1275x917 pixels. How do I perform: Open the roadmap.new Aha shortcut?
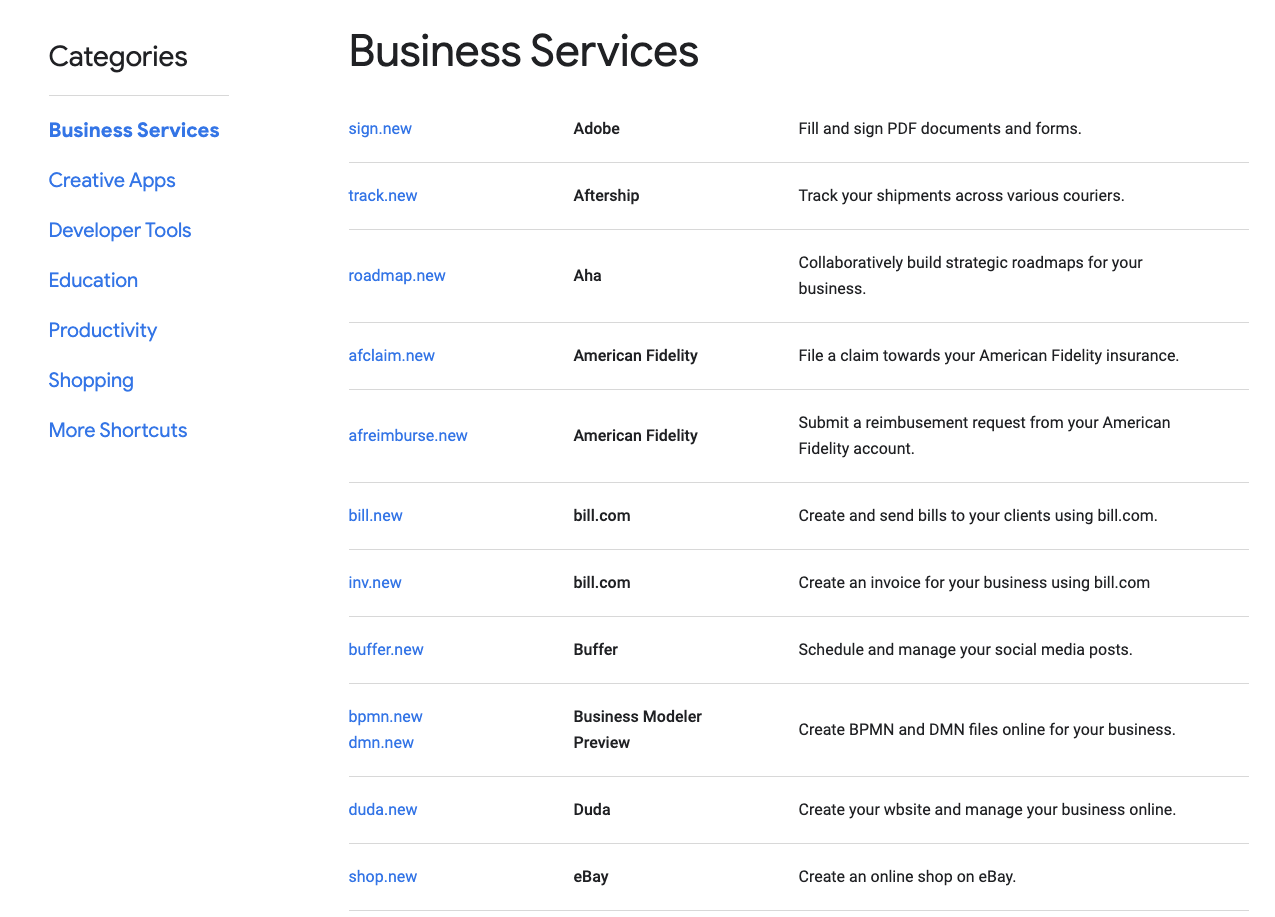[x=397, y=275]
